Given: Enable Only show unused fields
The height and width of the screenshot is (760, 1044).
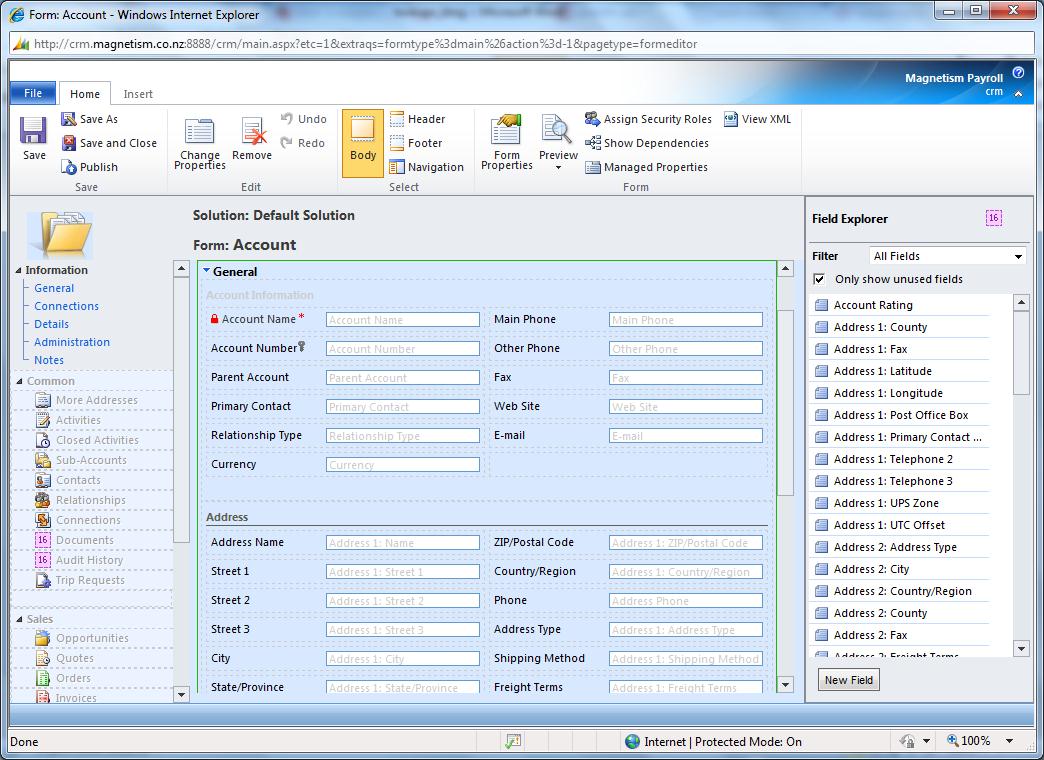Looking at the screenshot, I should tap(821, 280).
